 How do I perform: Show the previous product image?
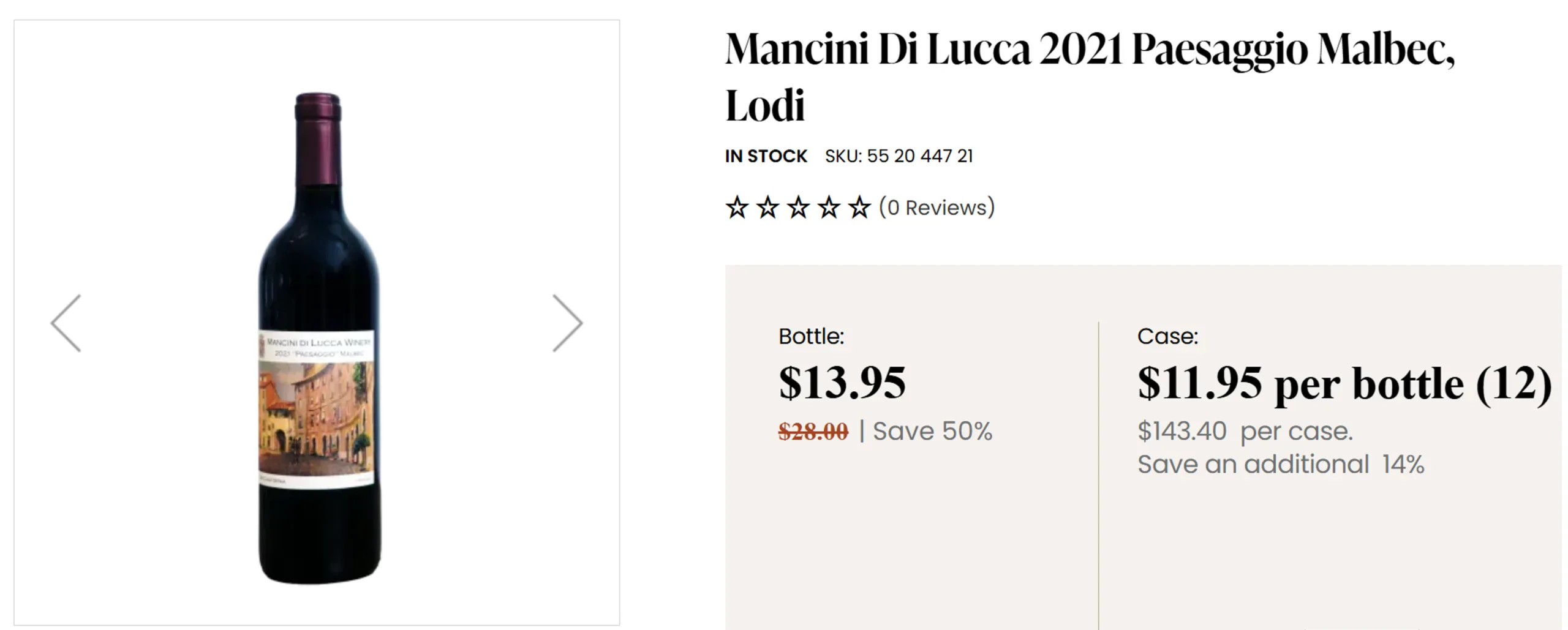tap(66, 323)
